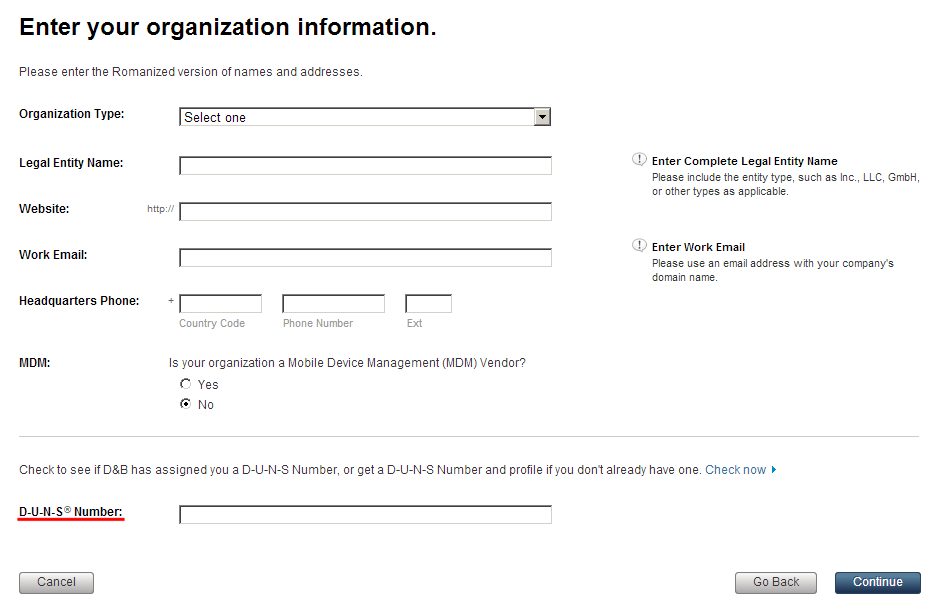Click the Select one combo box
Image resolution: width=943 pixels, height=606 pixels.
point(365,117)
